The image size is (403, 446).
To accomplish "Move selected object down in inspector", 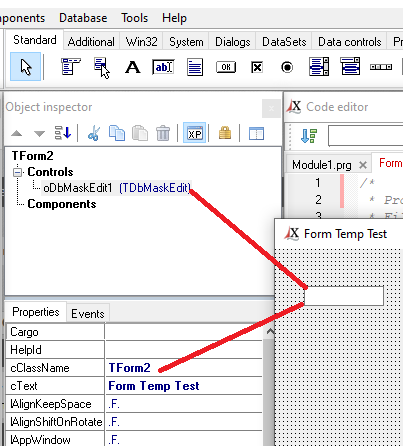I will coord(39,134).
